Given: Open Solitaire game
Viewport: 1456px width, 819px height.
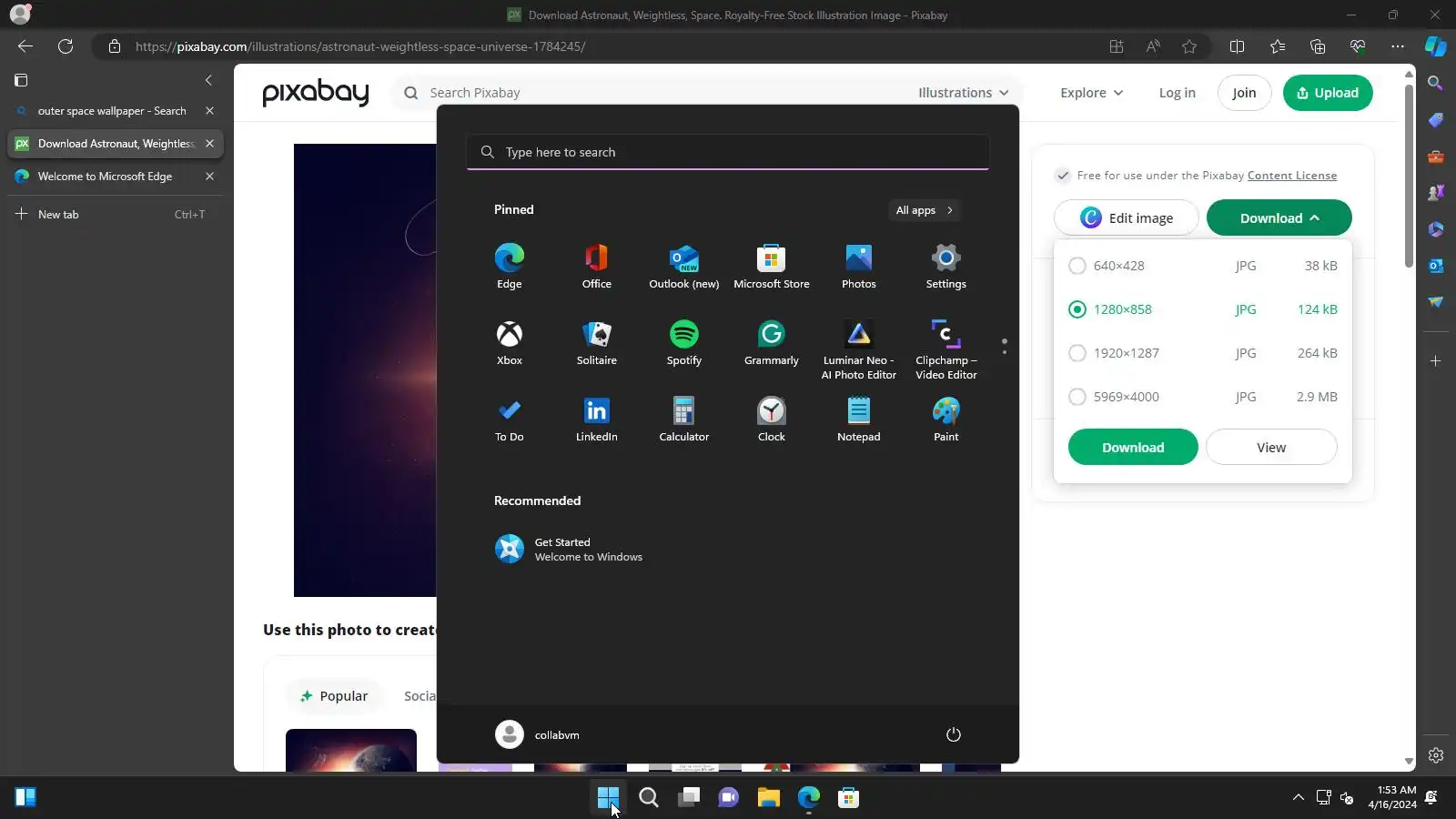Looking at the screenshot, I should (596, 342).
